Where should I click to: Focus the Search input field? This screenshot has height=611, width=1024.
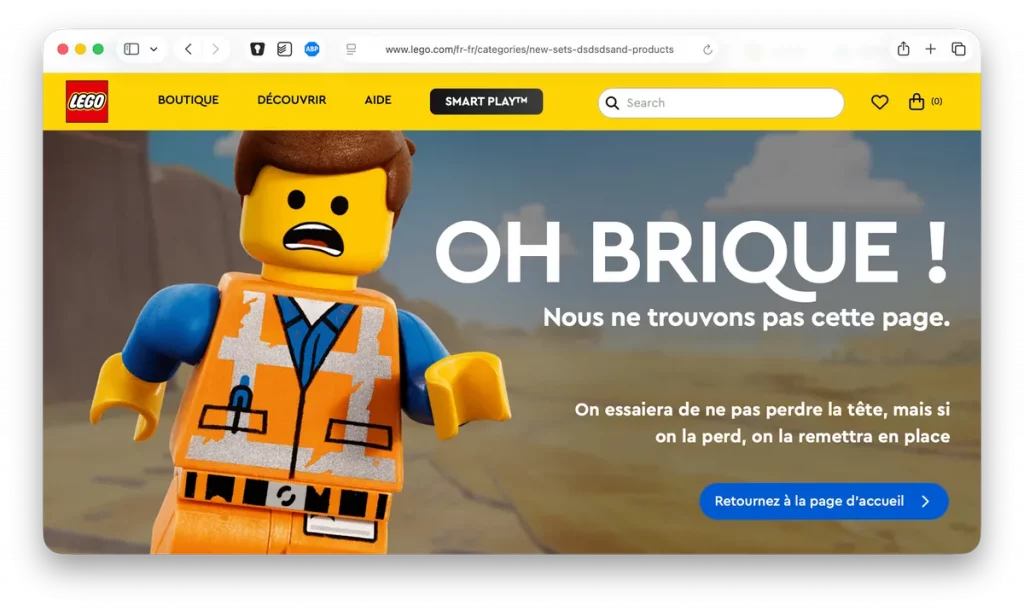(721, 102)
